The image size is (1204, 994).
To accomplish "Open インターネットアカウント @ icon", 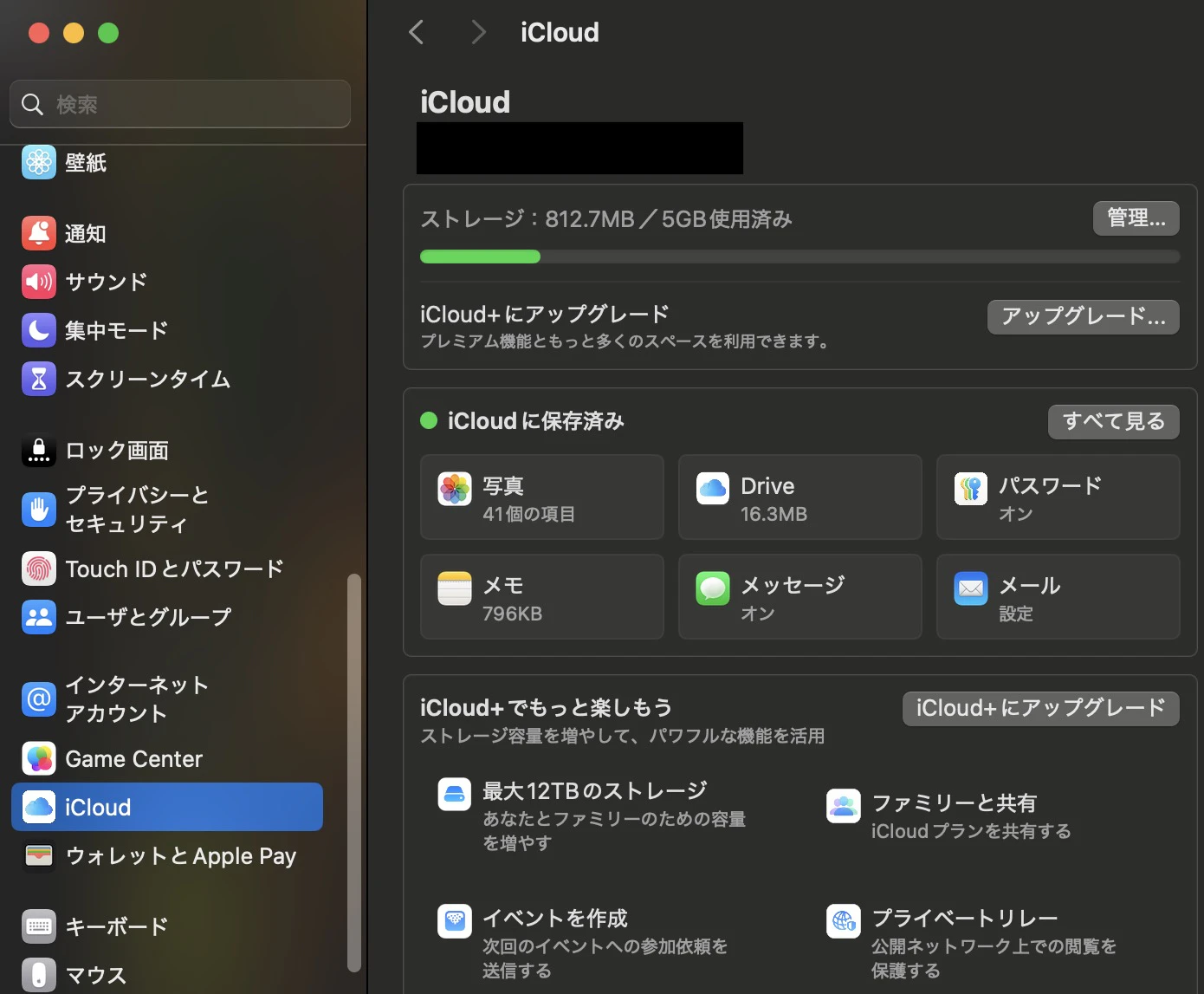I will point(39,698).
